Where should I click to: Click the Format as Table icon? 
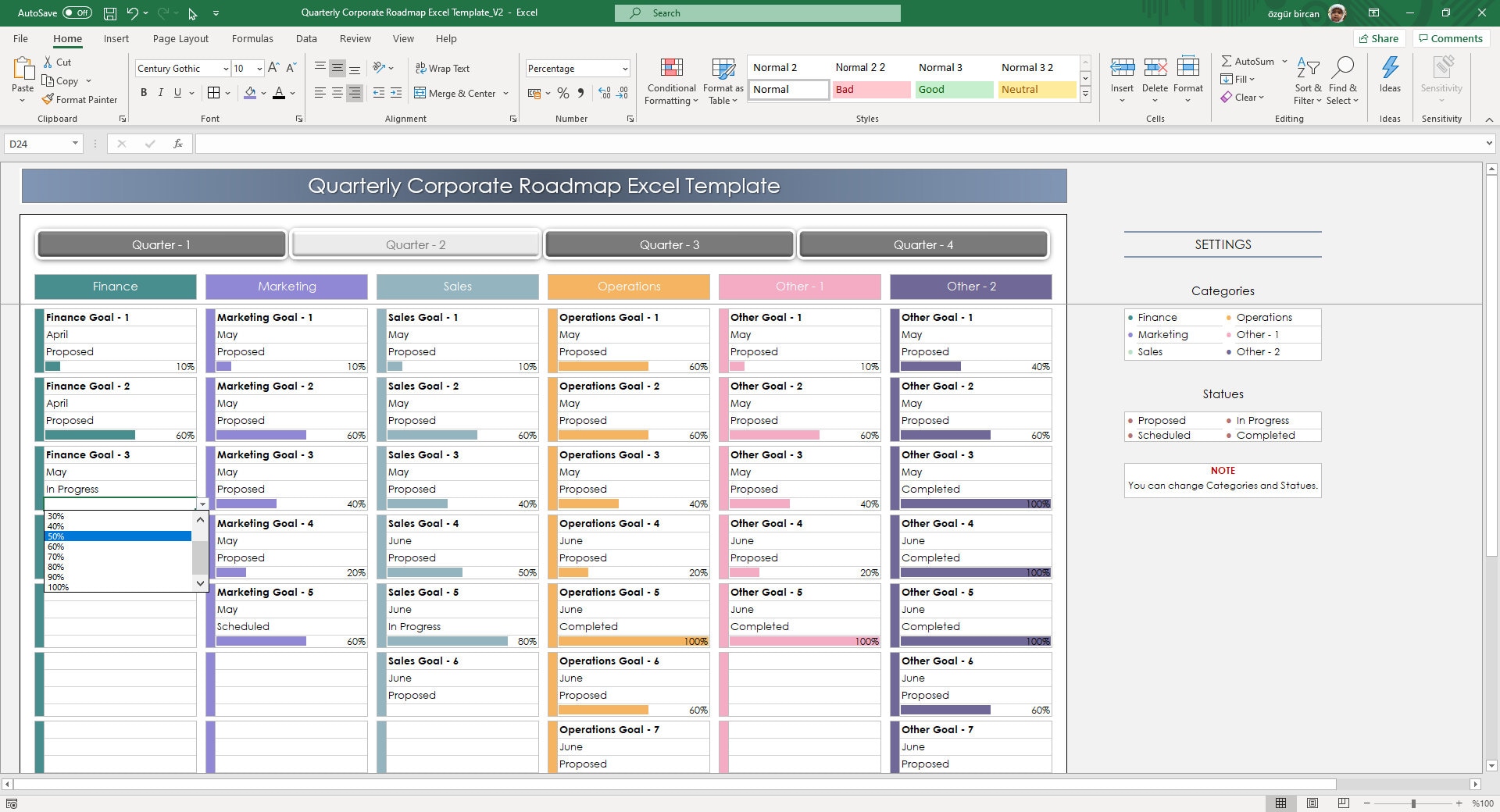722,69
